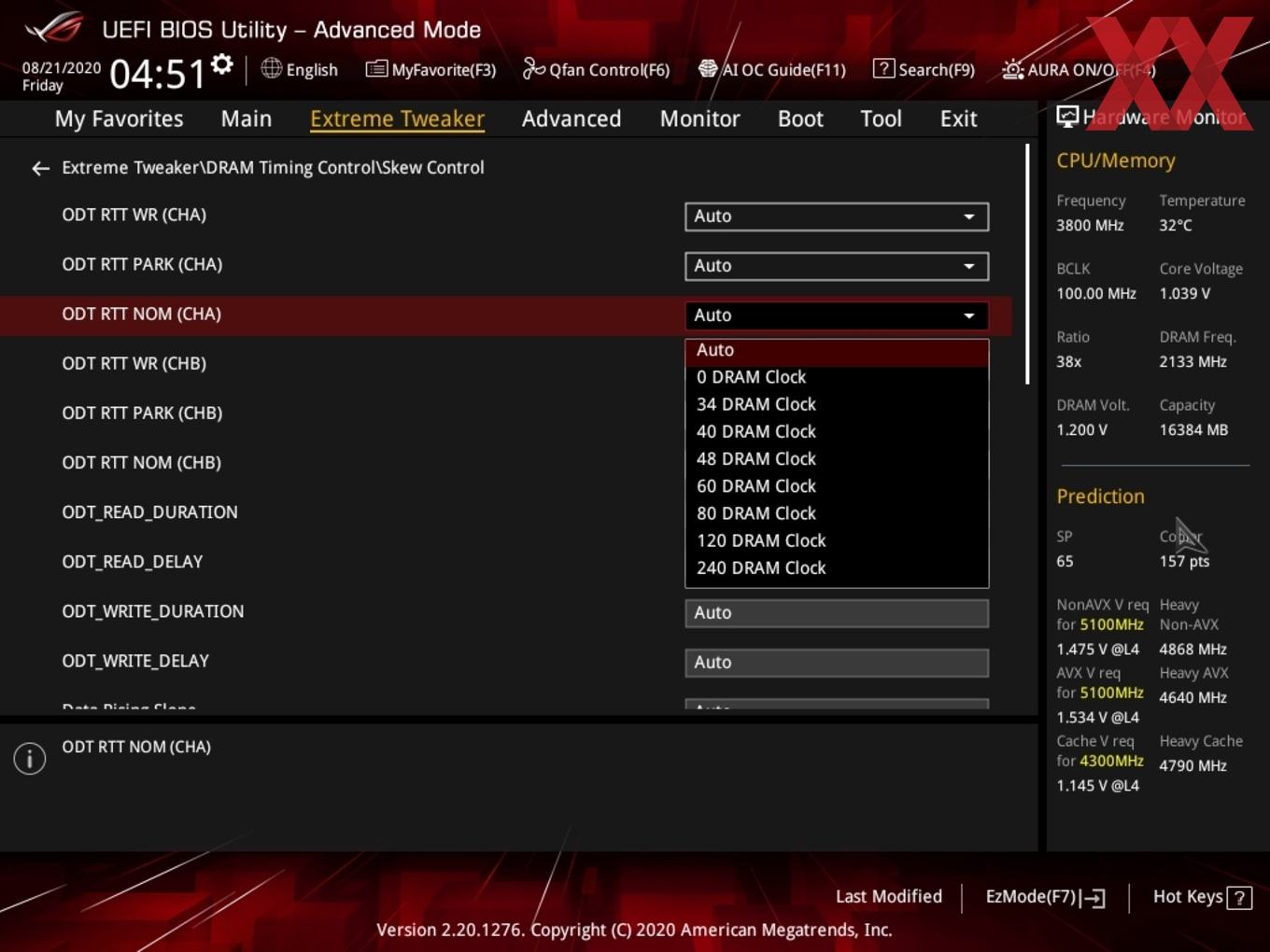Click the Skew Control breadcrumb path

(x=273, y=168)
